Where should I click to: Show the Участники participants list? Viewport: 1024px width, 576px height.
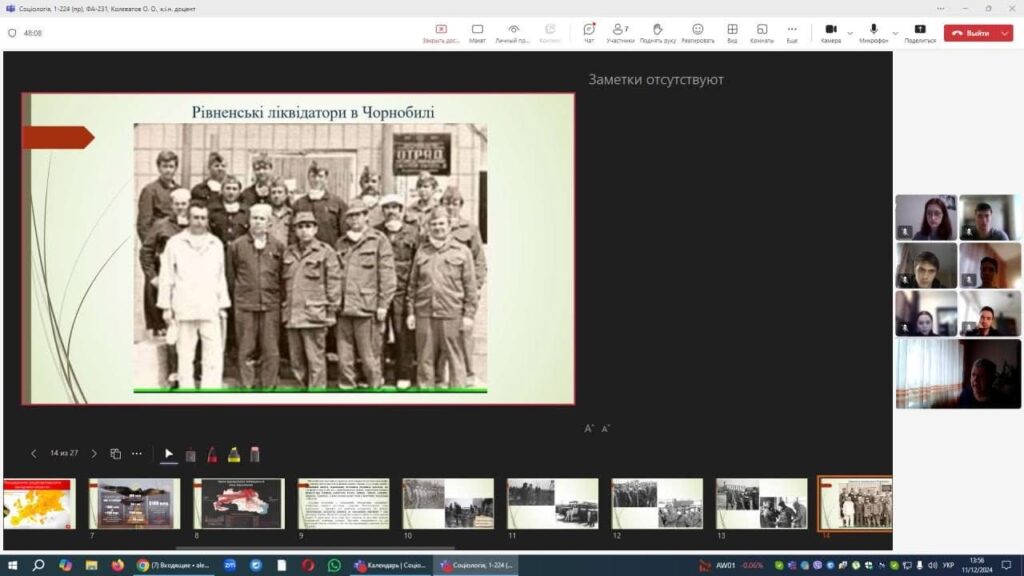[x=620, y=32]
